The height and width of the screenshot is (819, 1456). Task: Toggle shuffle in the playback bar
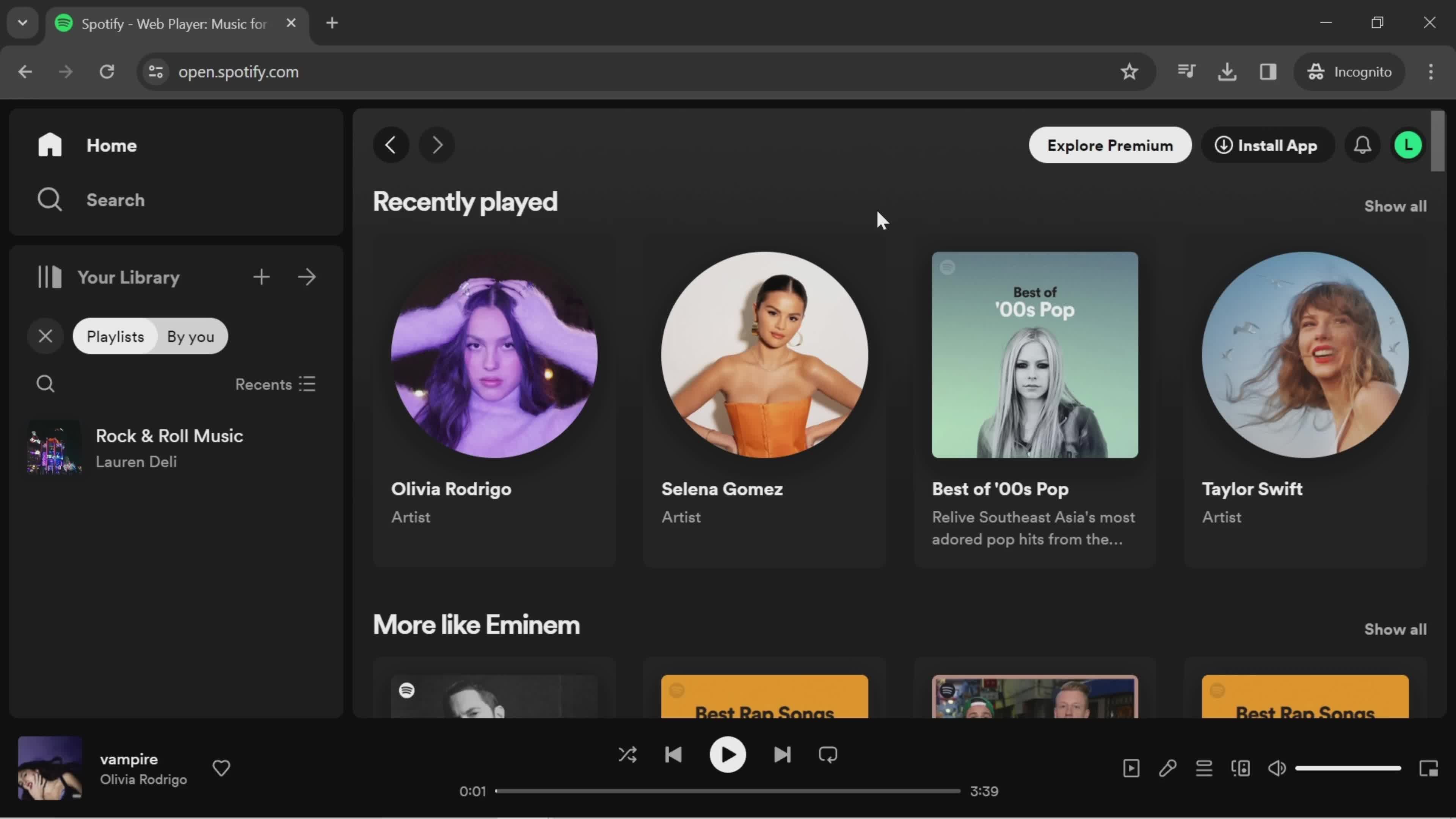tap(628, 755)
